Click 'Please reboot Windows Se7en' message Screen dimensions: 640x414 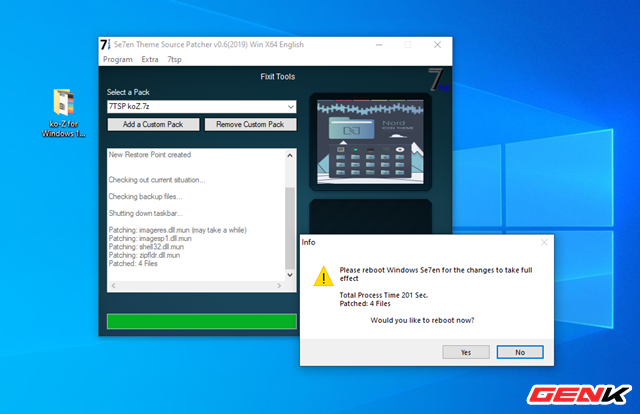436,274
